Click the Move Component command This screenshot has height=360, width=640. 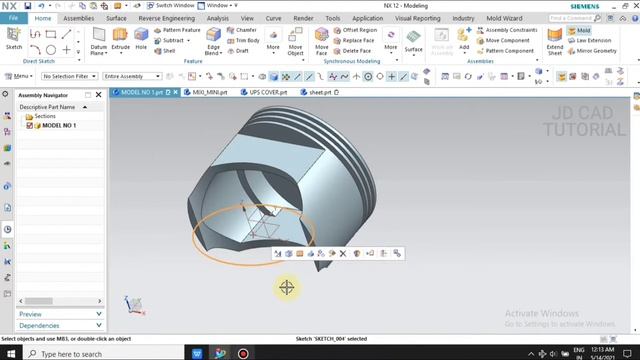pyautogui.click(x=503, y=40)
